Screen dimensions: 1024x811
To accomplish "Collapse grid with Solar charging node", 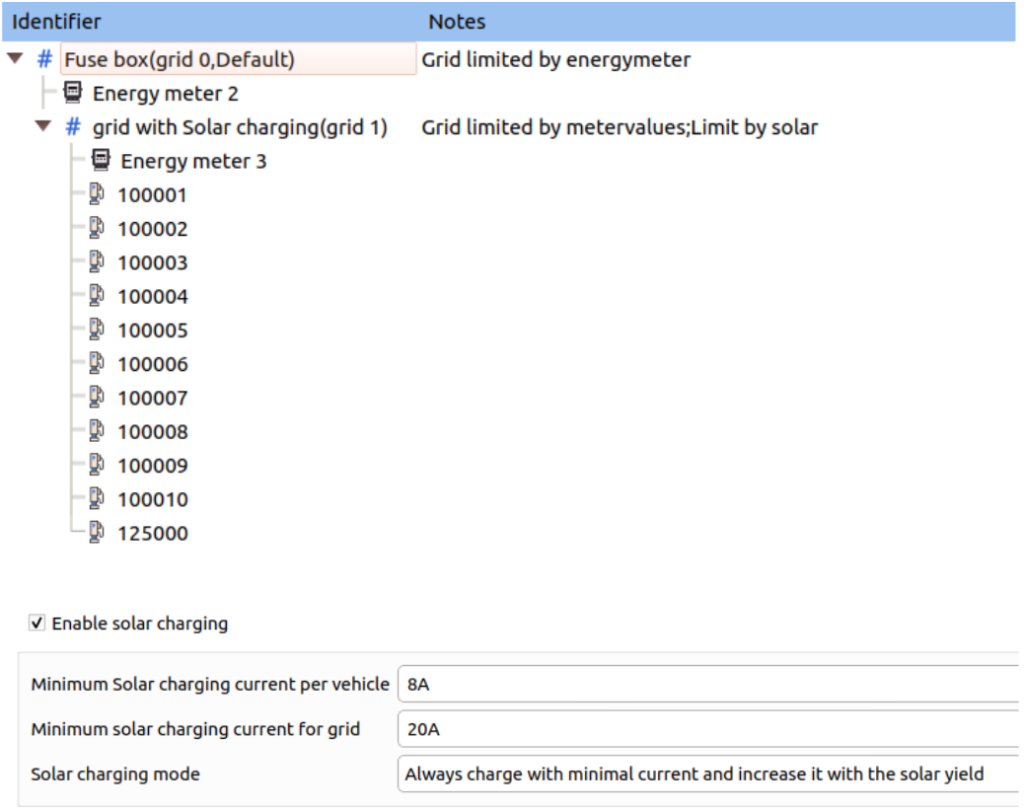I will [x=42, y=127].
